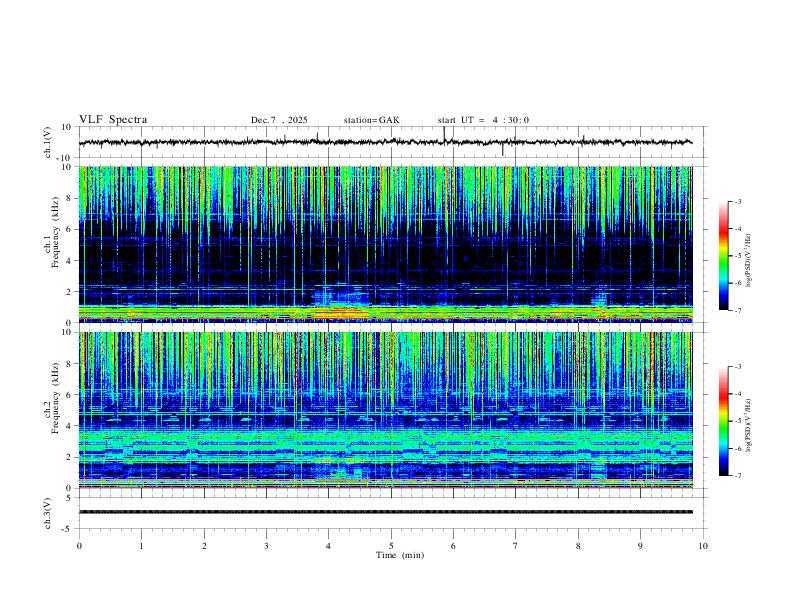Select the "start UT = 4:30:0" text
This screenshot has height=612, width=792.
[x=483, y=120]
